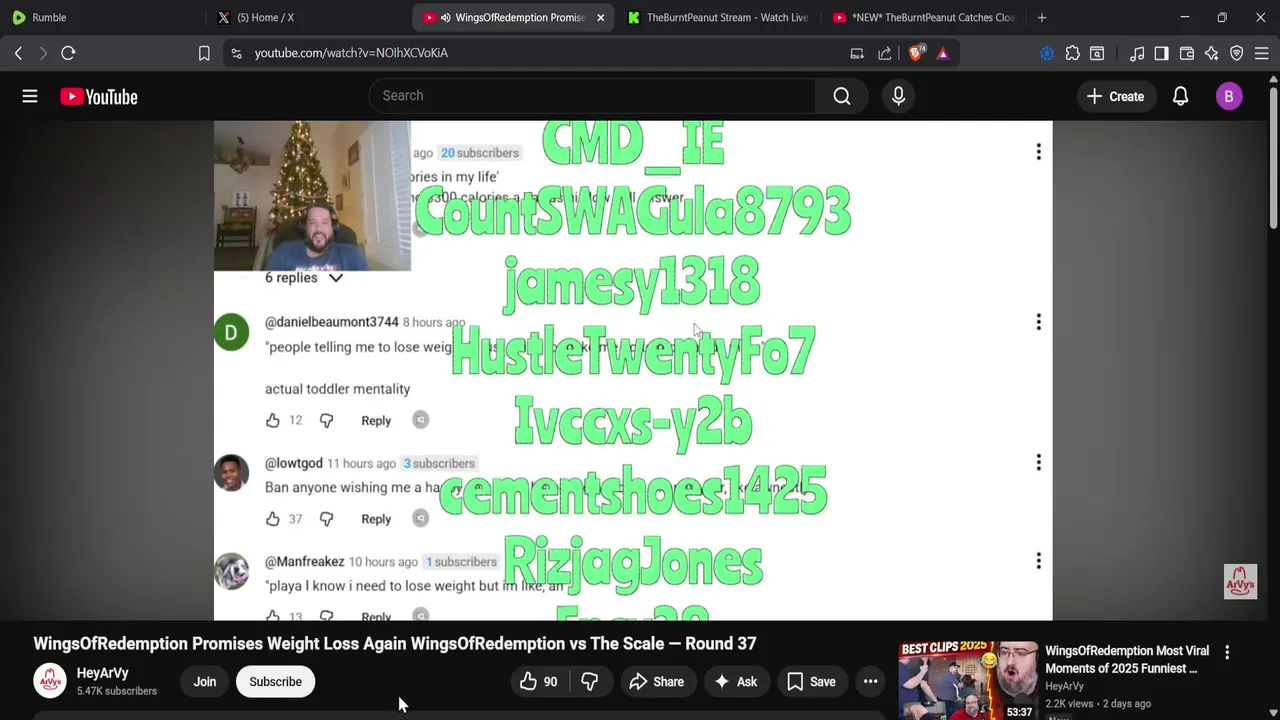Click the '5.47K subscribers' text
1280x720 pixels.
pos(117,691)
